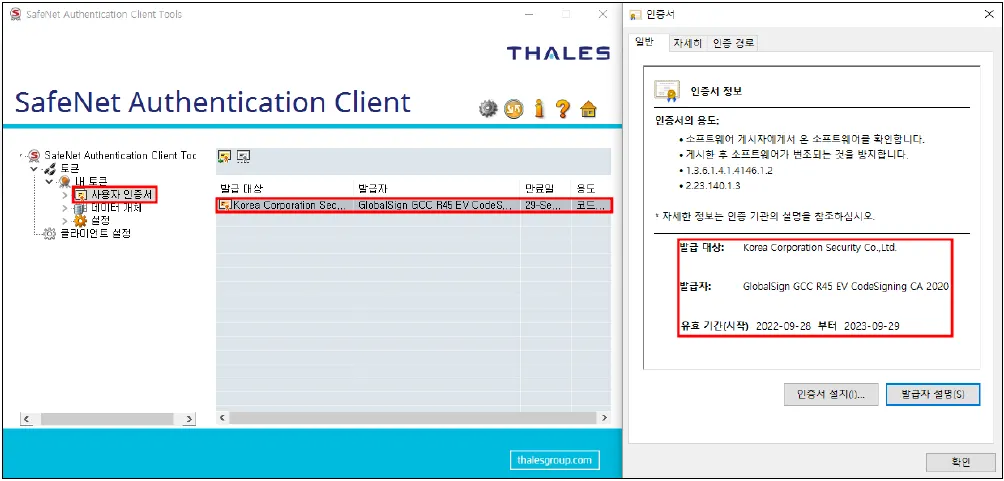1004x481 pixels.
Task: Select the 사용자 인증서 tree item
Action: click(122, 194)
